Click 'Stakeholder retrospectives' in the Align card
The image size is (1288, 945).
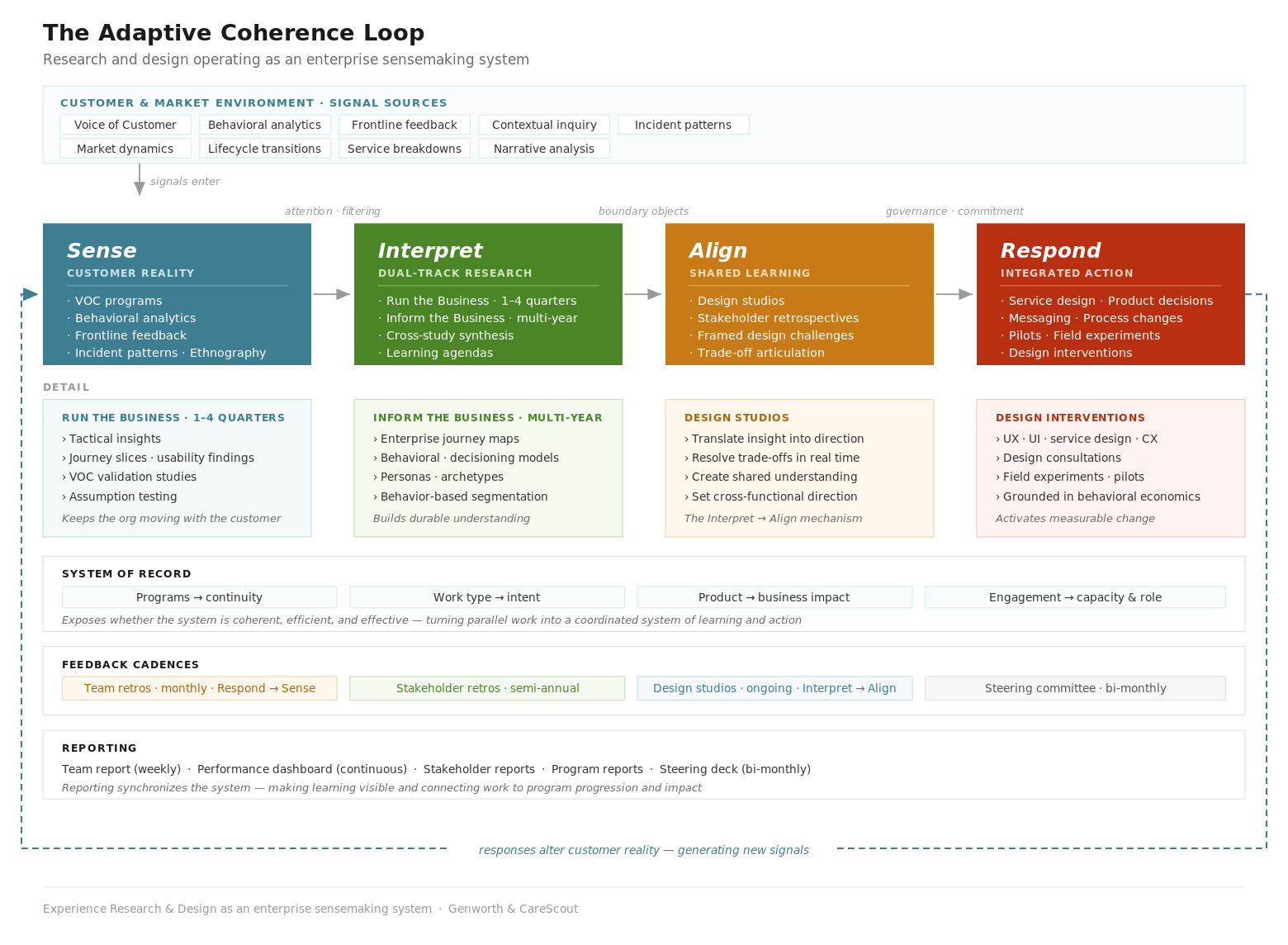tap(778, 318)
